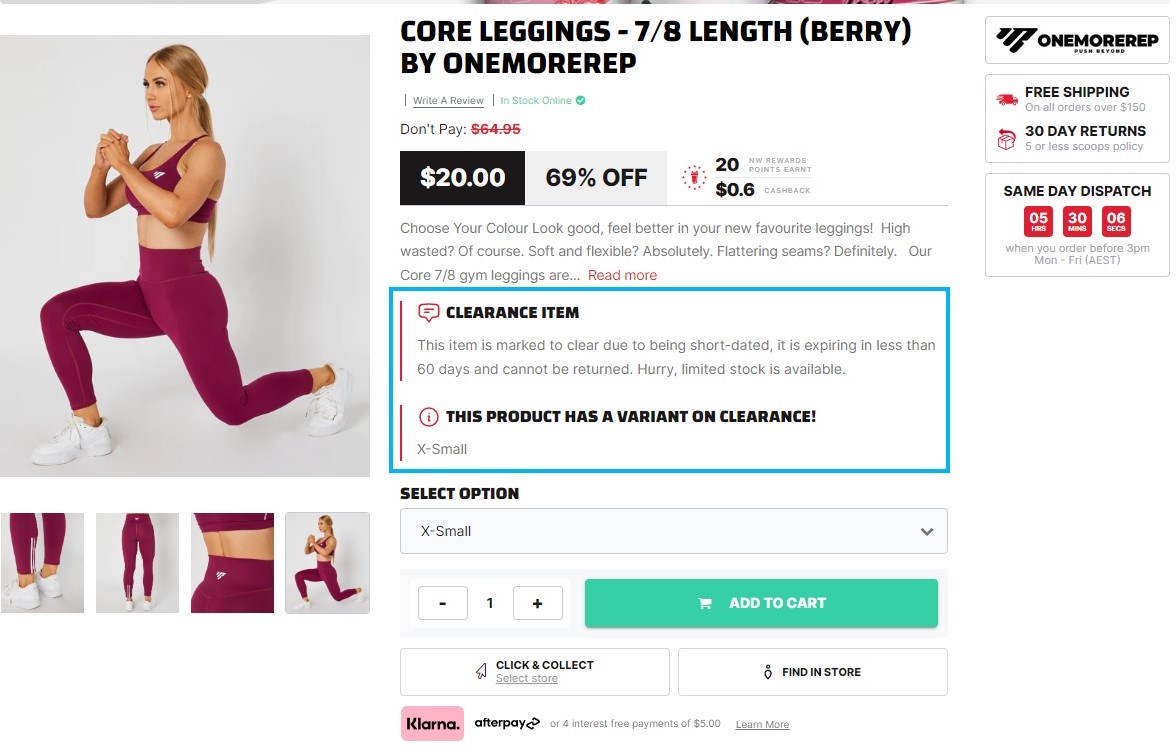Expand description with Read more

point(622,275)
